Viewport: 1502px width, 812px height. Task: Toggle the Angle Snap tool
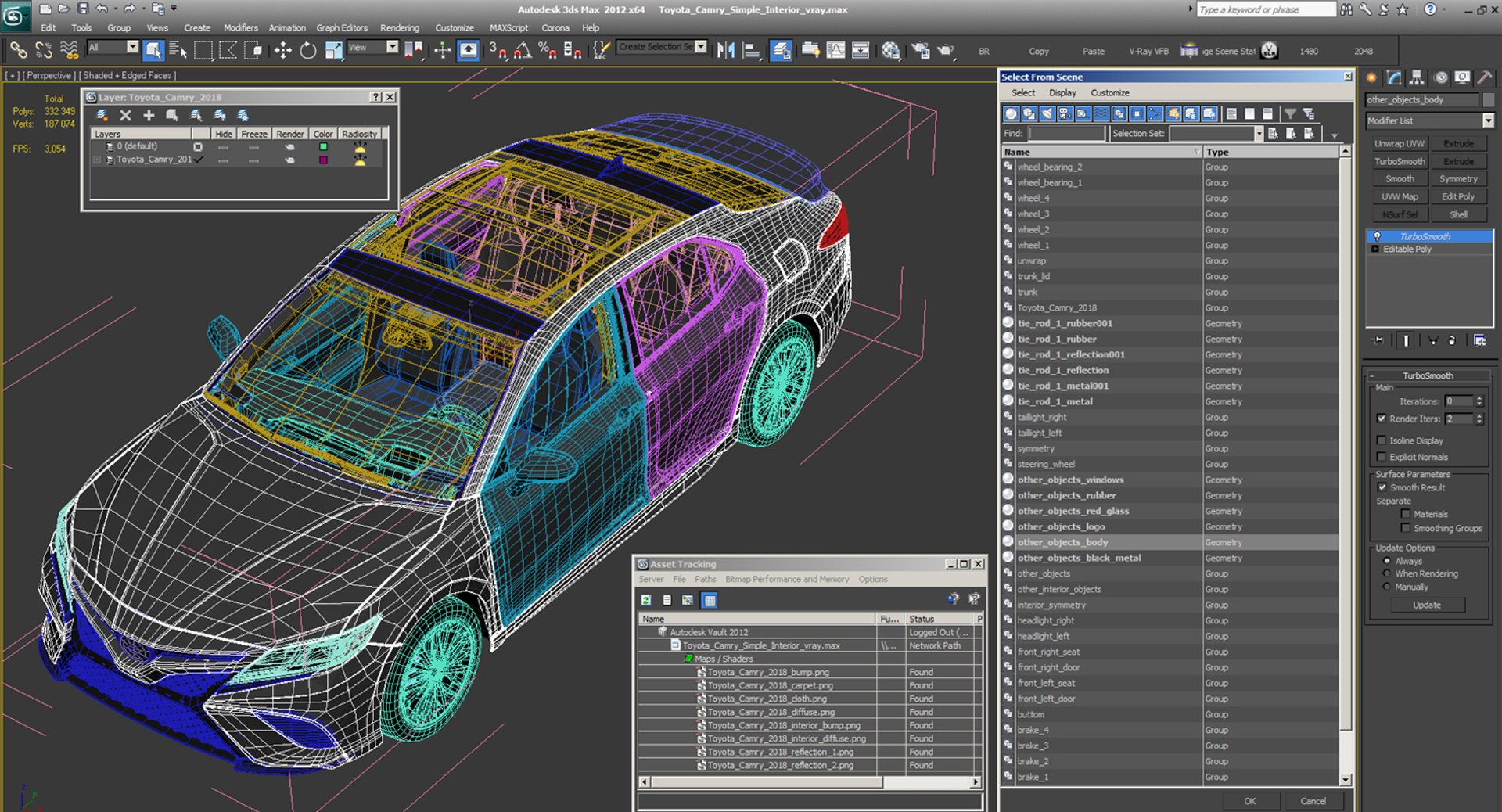523,51
